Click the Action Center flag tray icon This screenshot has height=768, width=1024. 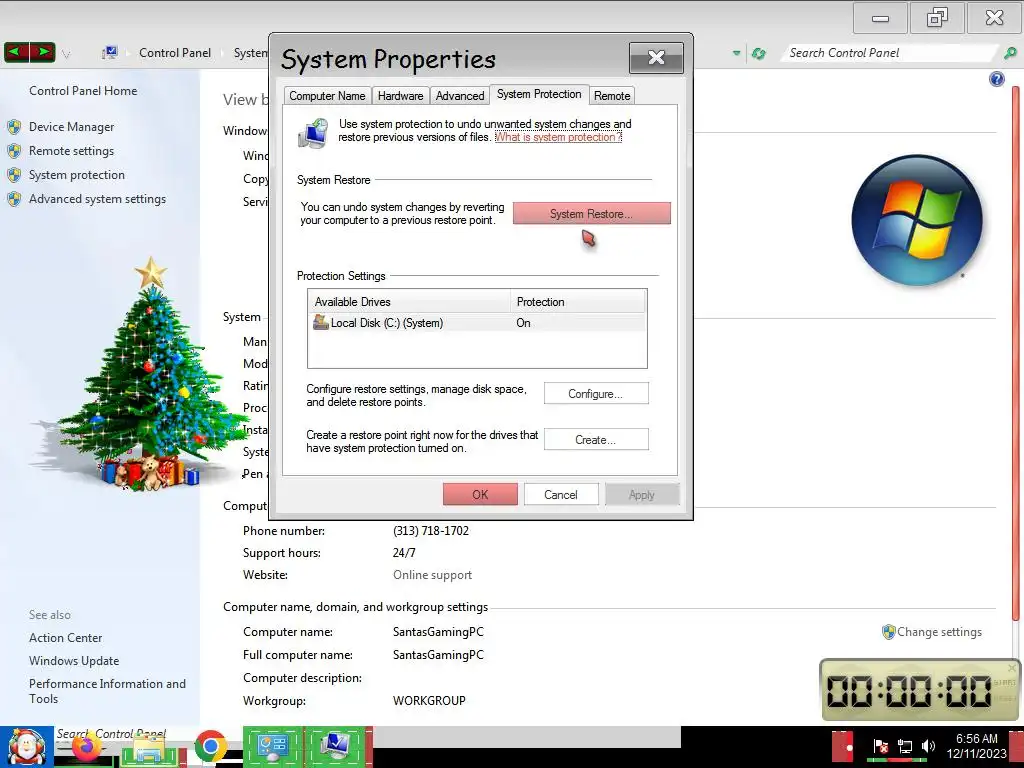pyautogui.click(x=880, y=746)
